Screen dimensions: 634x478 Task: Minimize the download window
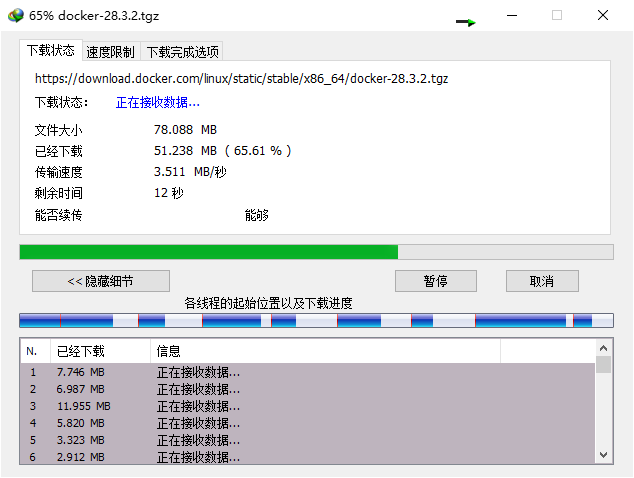(x=512, y=15)
